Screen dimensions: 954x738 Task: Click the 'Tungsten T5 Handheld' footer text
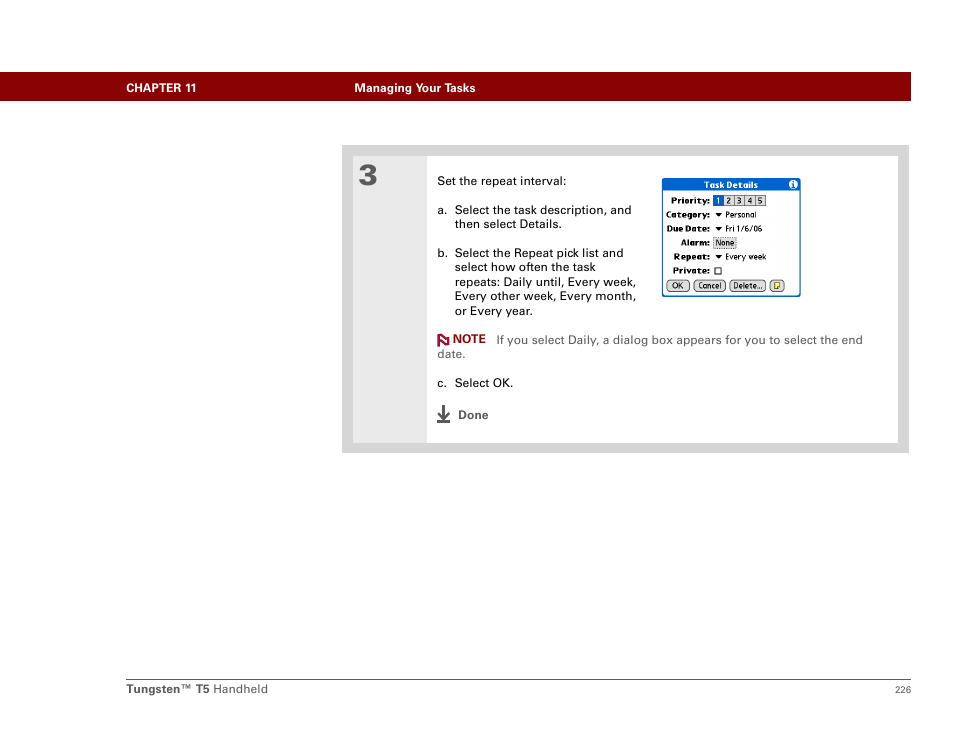197,689
